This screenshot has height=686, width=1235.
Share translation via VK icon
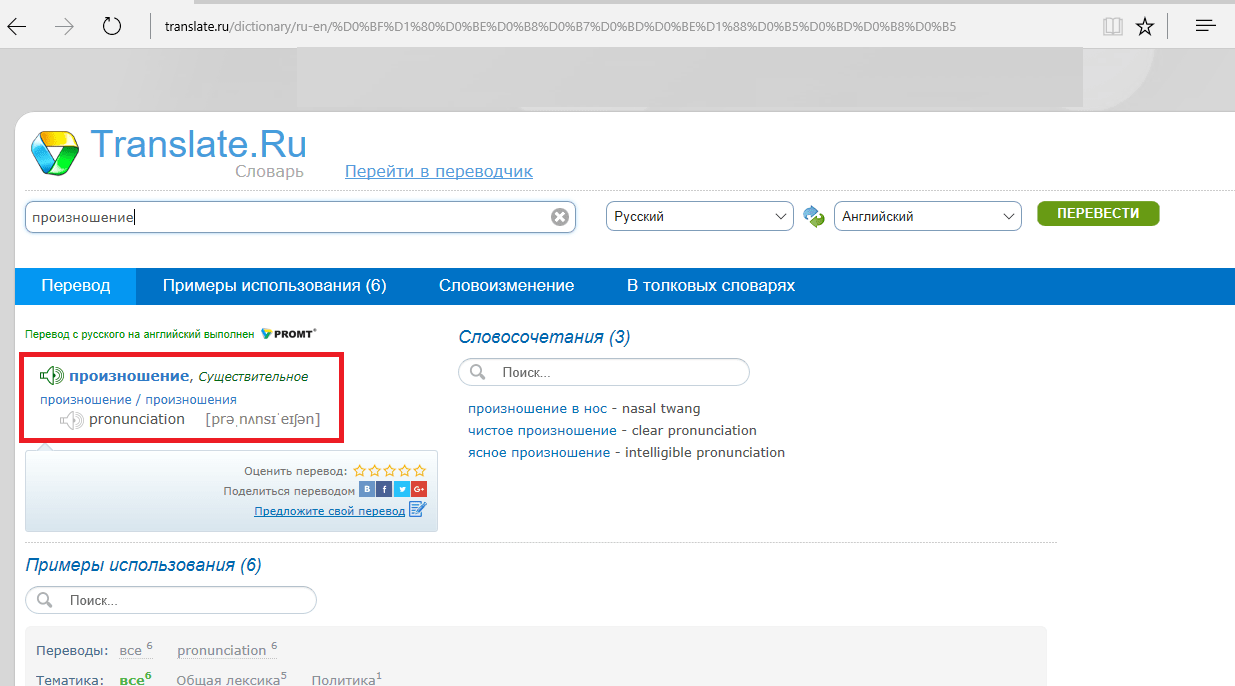(367, 490)
